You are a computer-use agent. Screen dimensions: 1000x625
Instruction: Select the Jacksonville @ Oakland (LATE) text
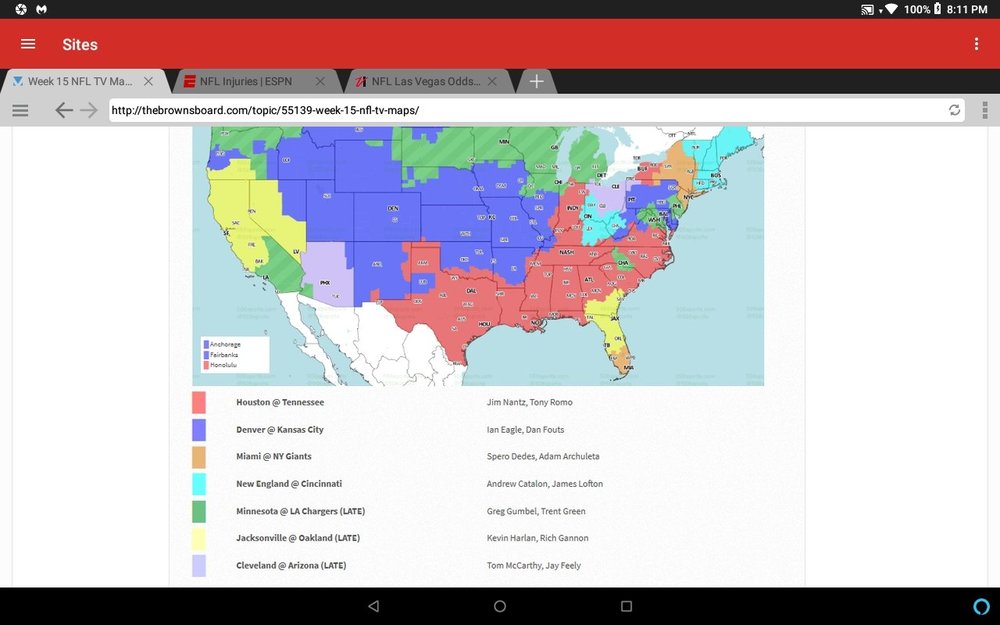(298, 538)
